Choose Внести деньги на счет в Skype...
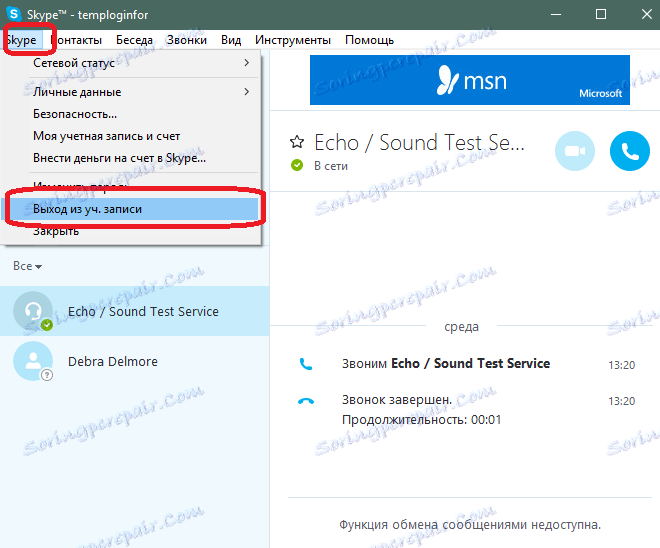Image resolution: width=660 pixels, height=548 pixels. [x=131, y=158]
